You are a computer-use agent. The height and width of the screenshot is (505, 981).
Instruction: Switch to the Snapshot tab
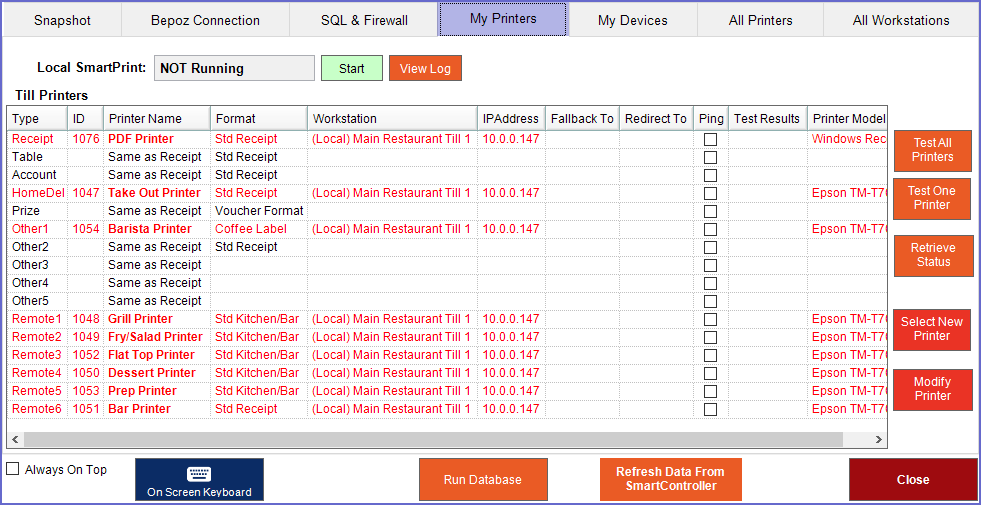pos(62,20)
